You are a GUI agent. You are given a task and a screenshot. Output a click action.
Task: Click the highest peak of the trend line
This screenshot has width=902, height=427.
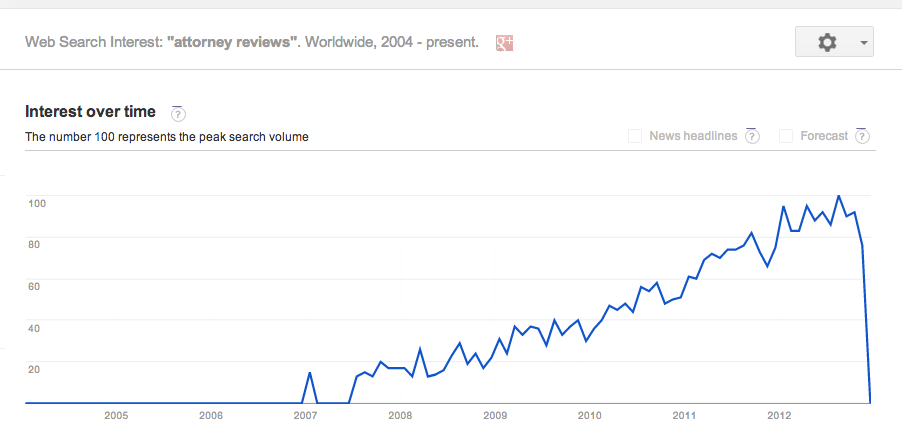(x=838, y=196)
